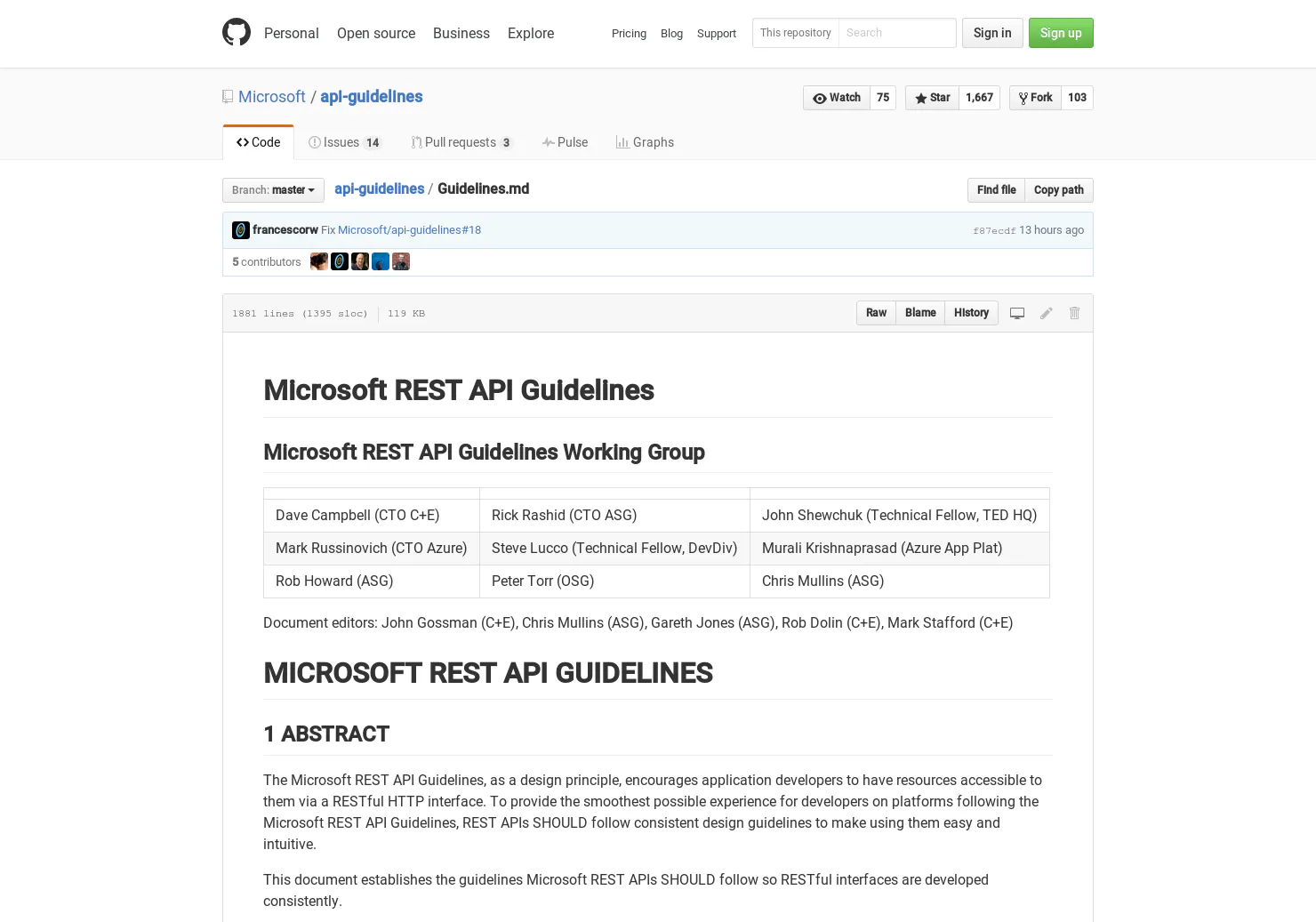Open the file History
This screenshot has height=922, width=1316.
(x=971, y=313)
